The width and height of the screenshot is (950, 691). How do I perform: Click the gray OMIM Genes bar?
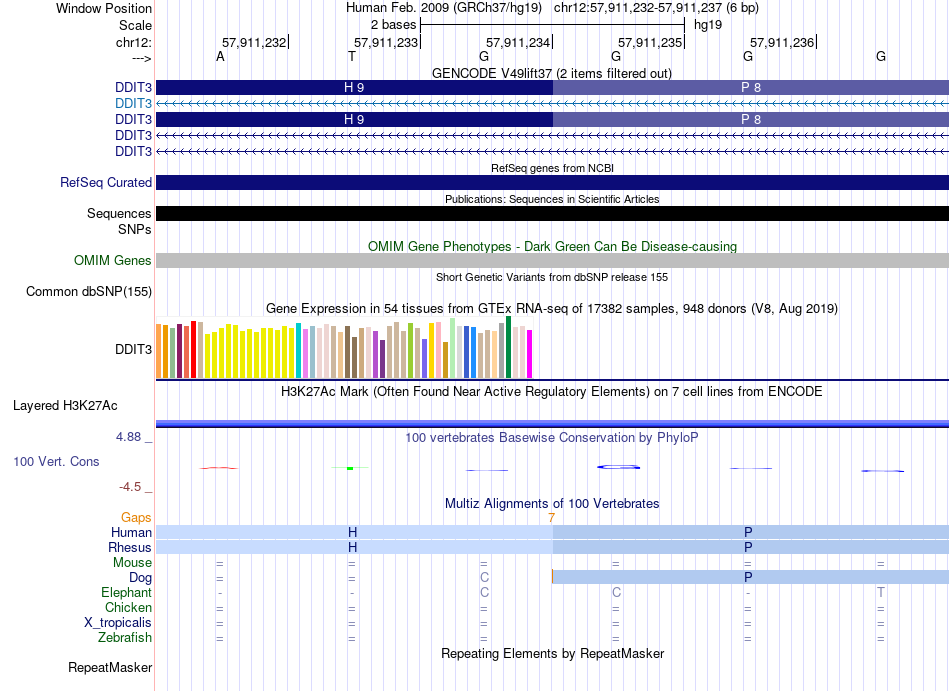[552, 260]
